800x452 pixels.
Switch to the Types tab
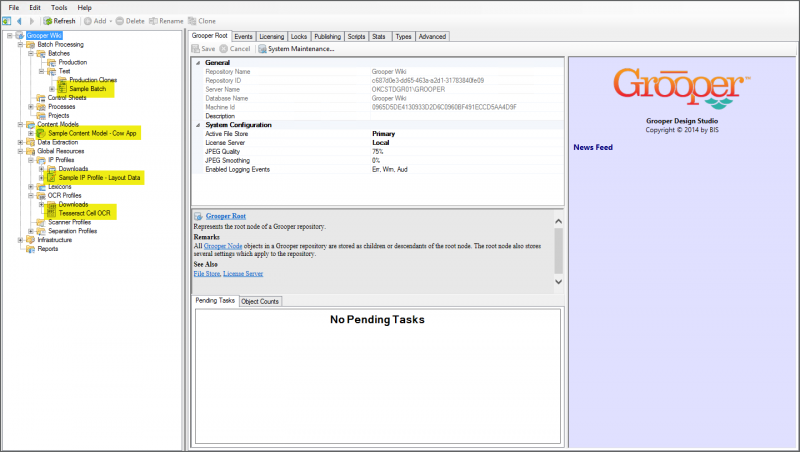click(x=403, y=37)
